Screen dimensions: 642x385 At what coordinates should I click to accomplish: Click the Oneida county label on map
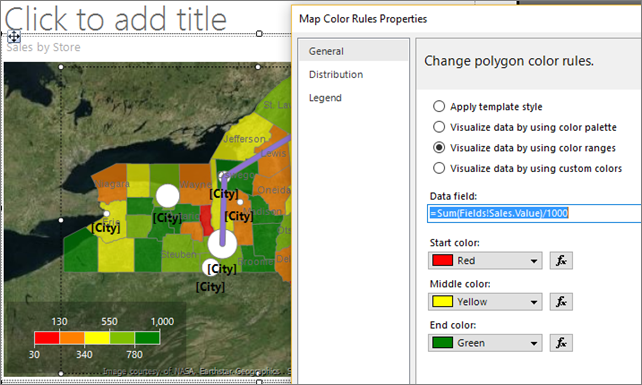[274, 190]
